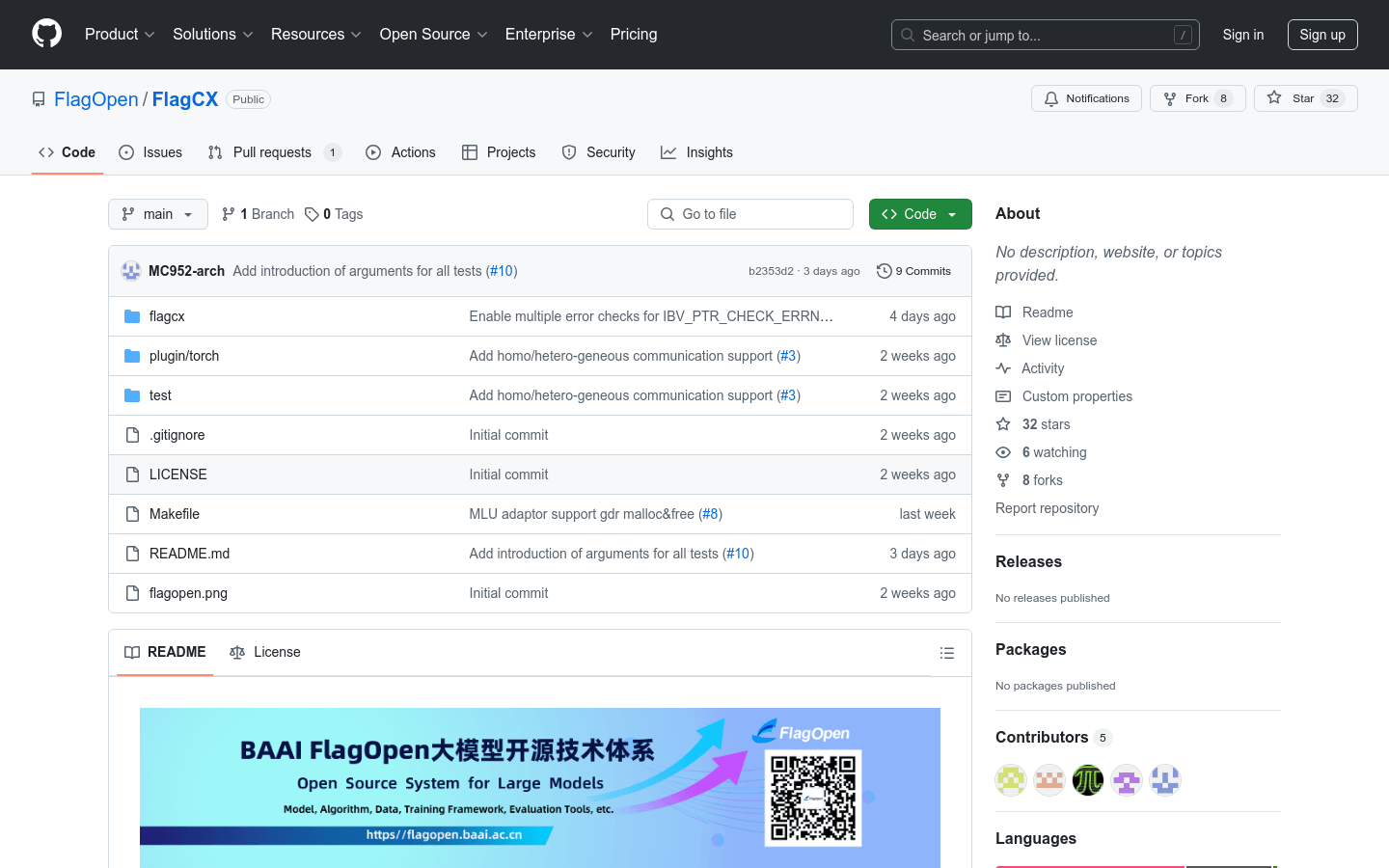The image size is (1389, 868).
Task: Select the README tab
Action: tap(165, 652)
